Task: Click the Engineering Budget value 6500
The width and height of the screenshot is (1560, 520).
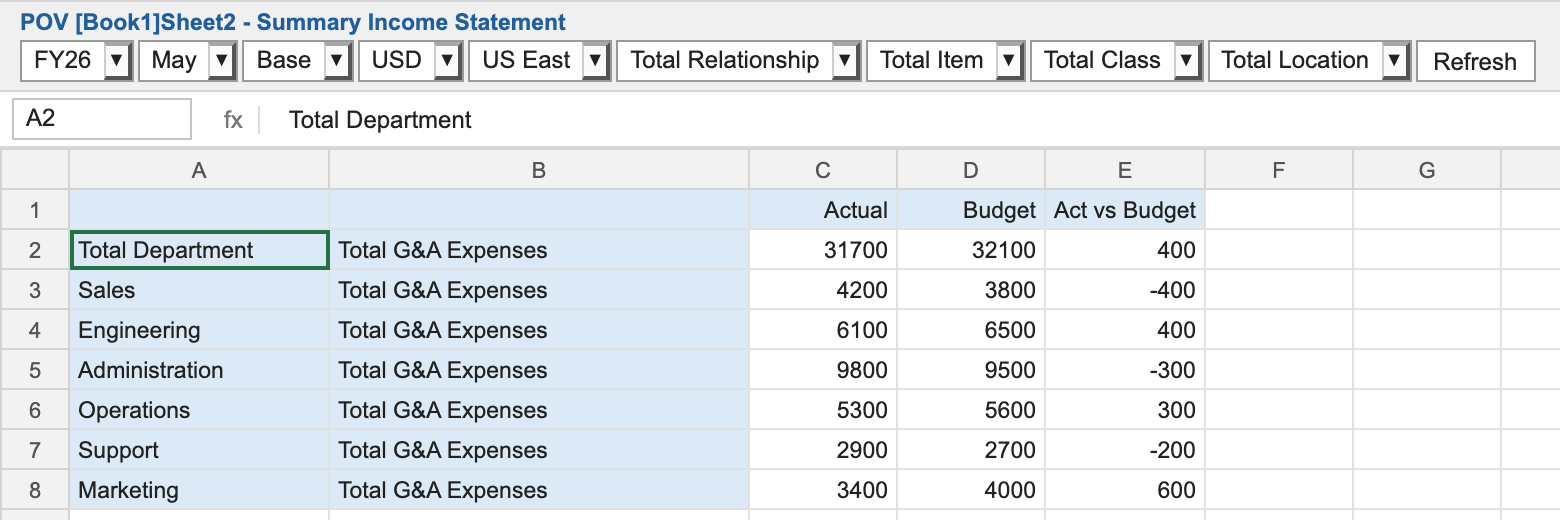Action: (971, 330)
